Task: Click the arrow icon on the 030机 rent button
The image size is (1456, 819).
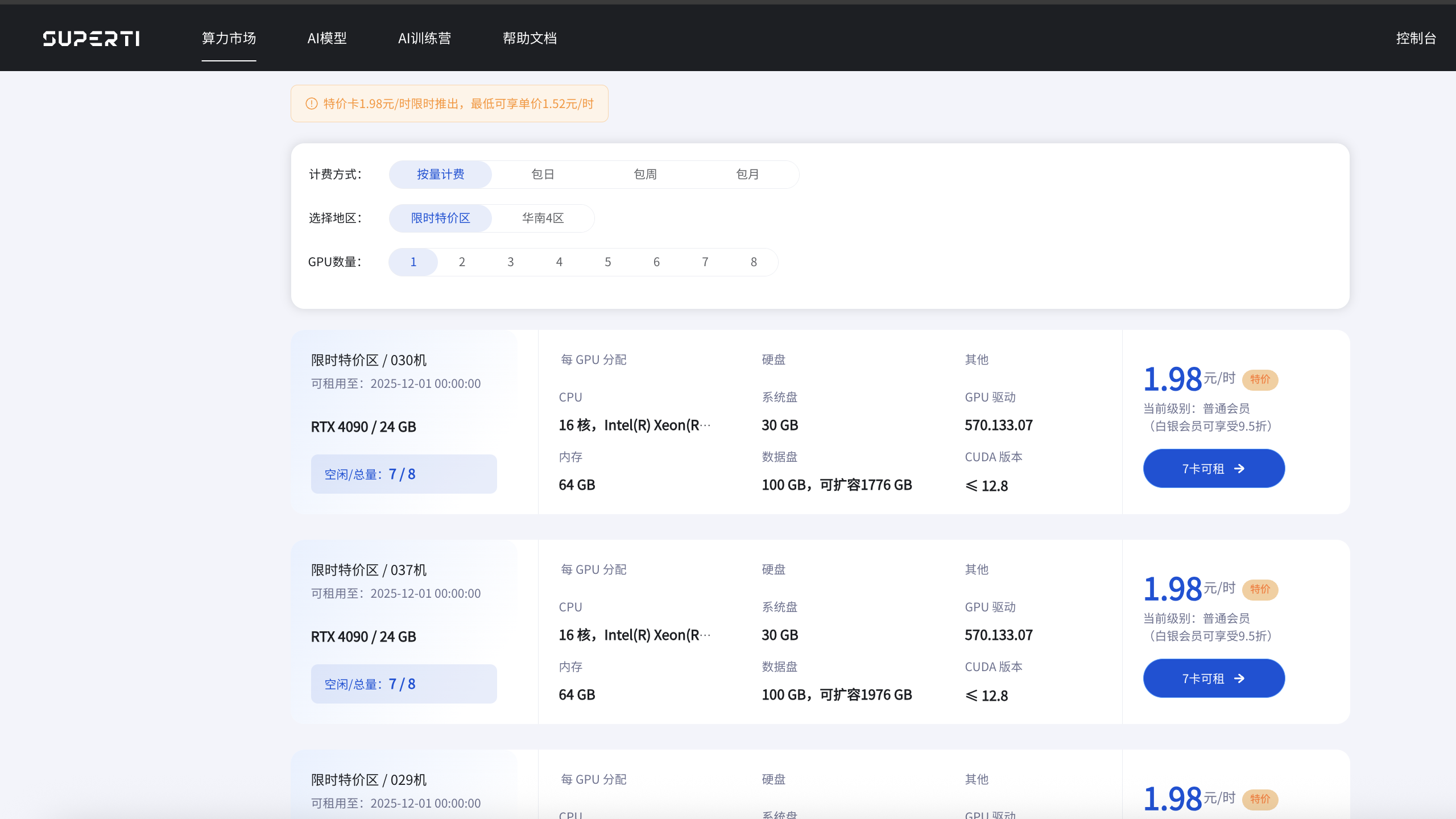Action: point(1240,469)
